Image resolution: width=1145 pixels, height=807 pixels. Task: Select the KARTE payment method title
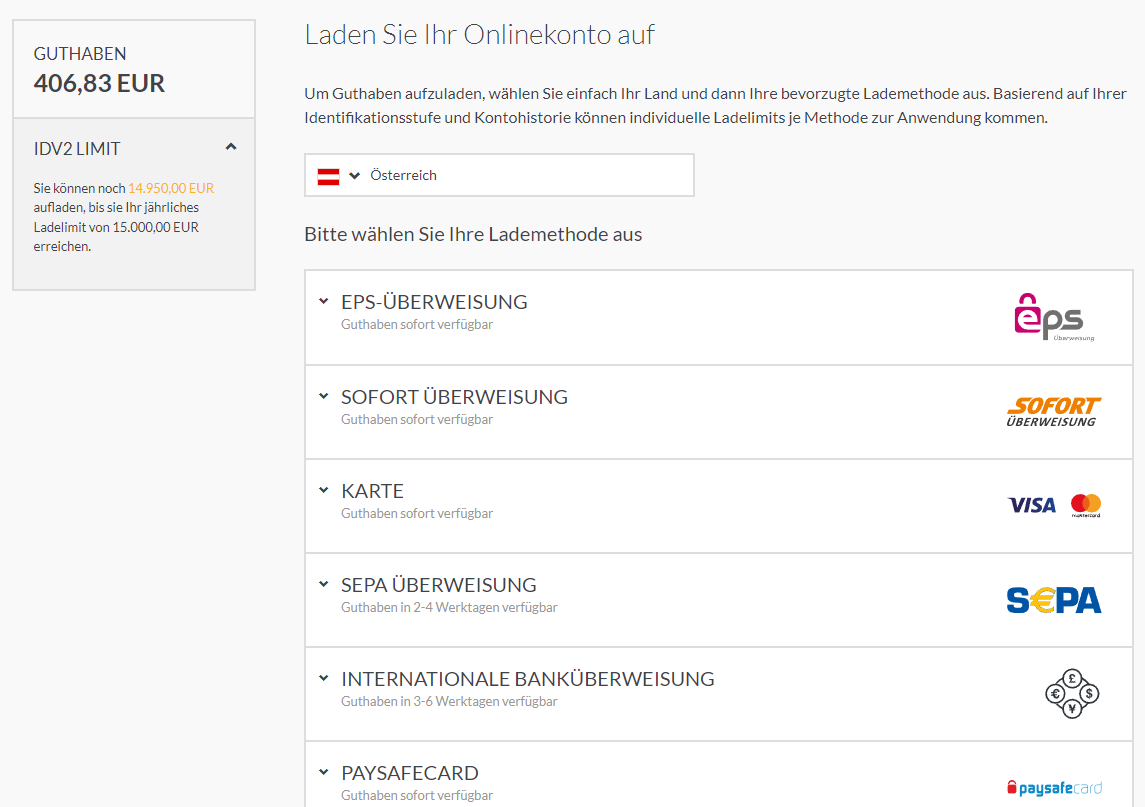pyautogui.click(x=372, y=491)
